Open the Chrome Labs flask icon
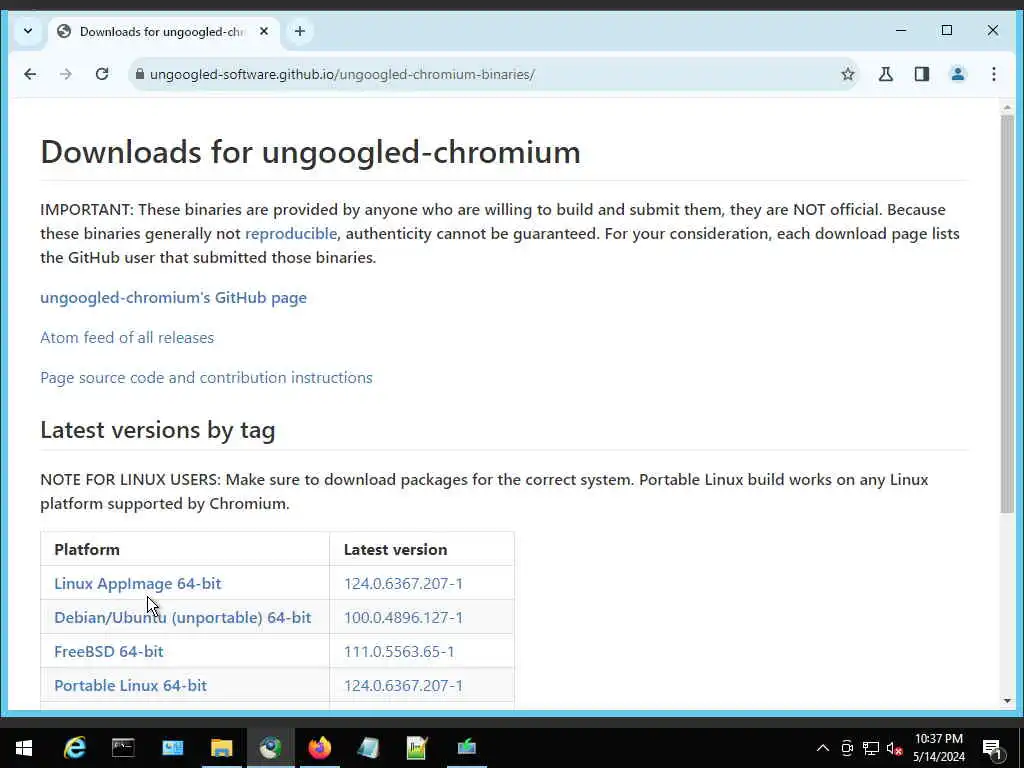Image resolution: width=1024 pixels, height=768 pixels. pos(886,74)
